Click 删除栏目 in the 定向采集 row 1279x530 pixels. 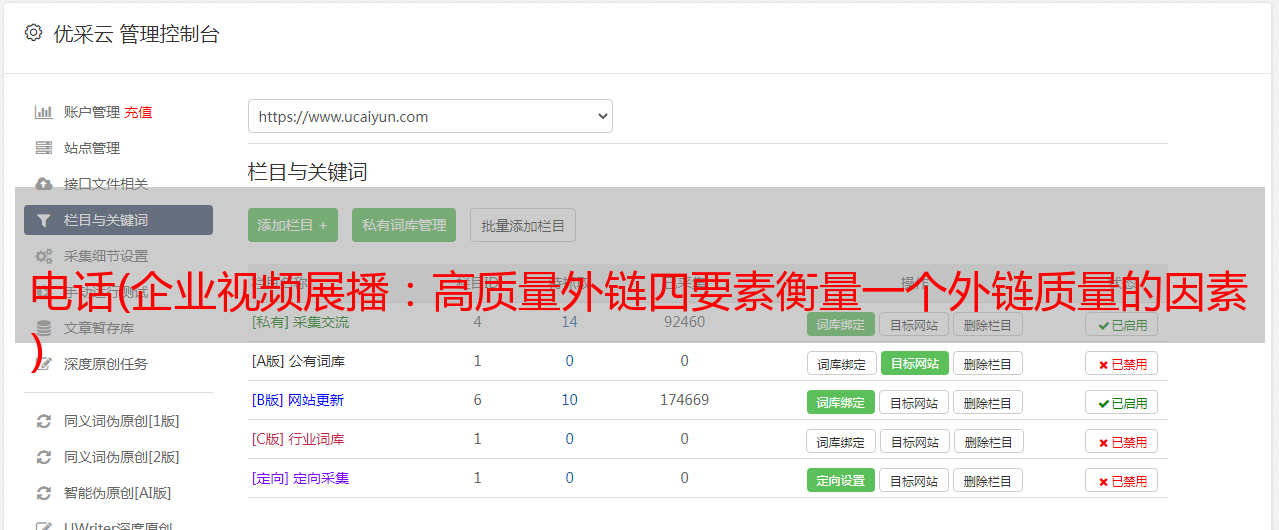click(988, 480)
